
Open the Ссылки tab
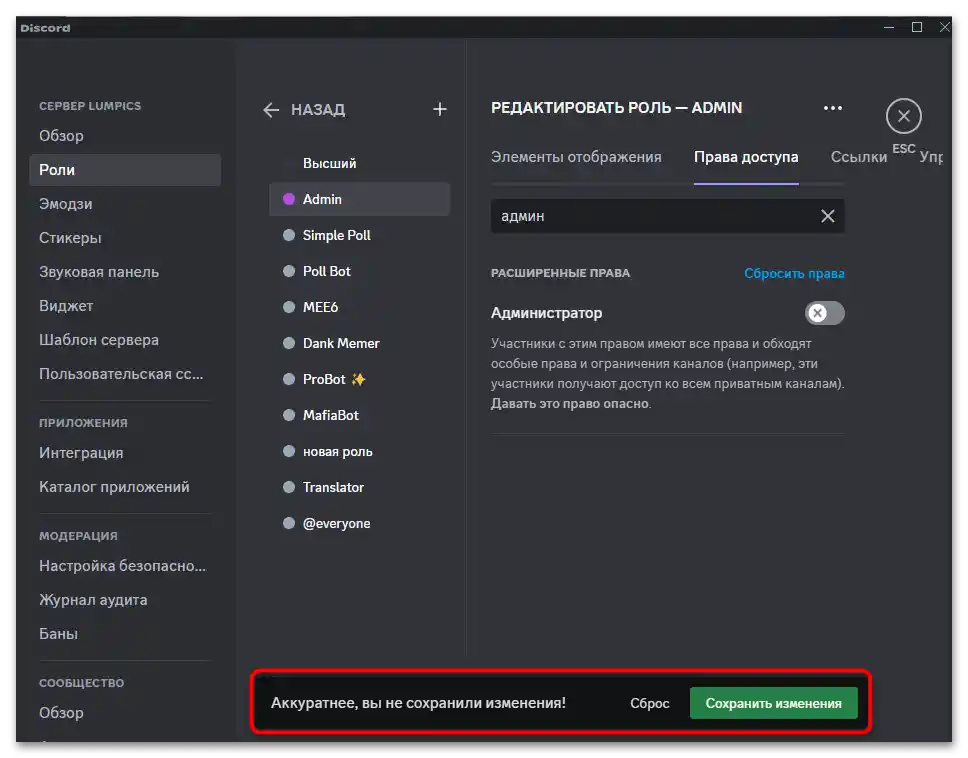859,157
